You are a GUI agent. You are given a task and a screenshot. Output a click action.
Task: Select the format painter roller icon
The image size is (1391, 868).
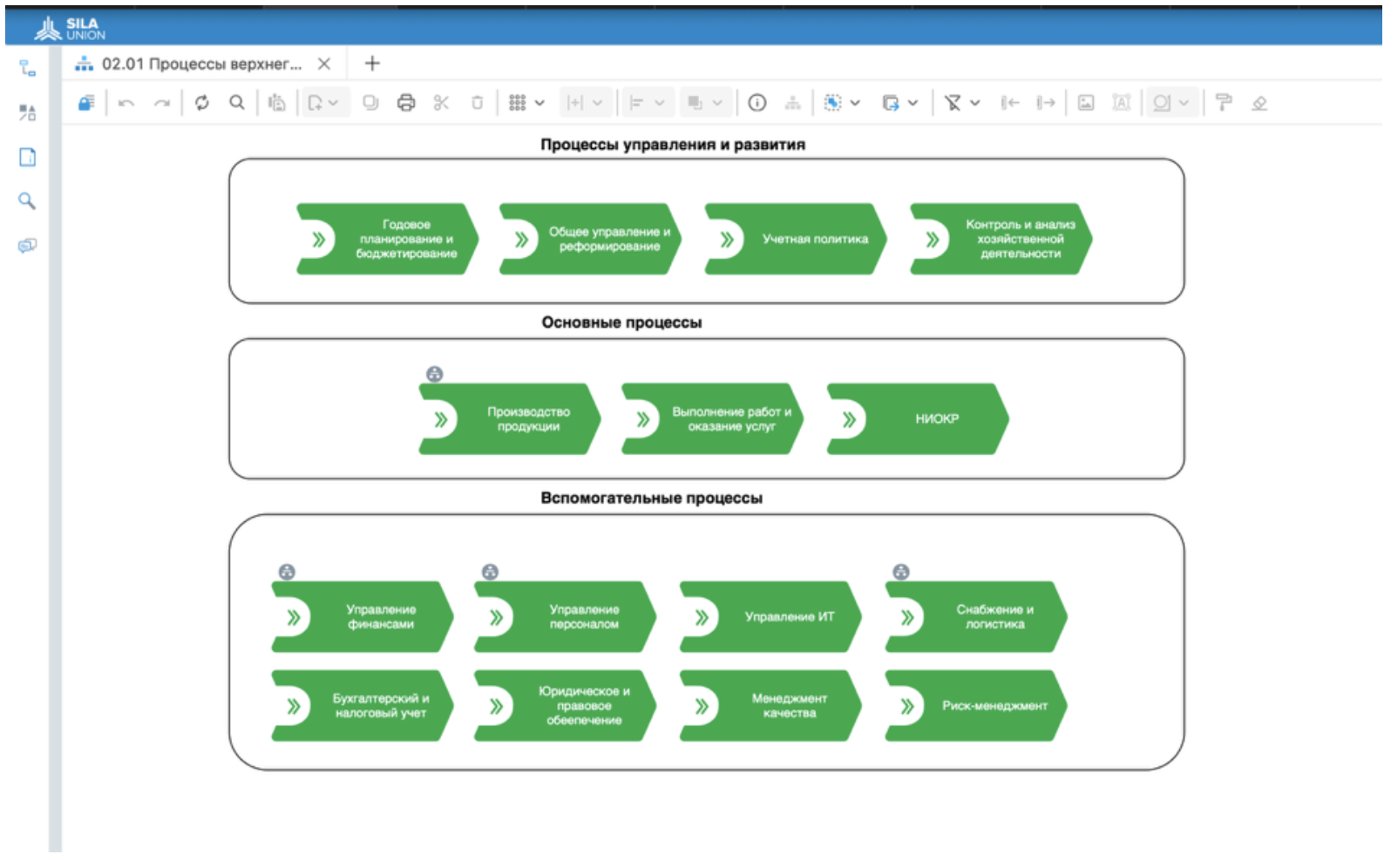tap(1224, 103)
